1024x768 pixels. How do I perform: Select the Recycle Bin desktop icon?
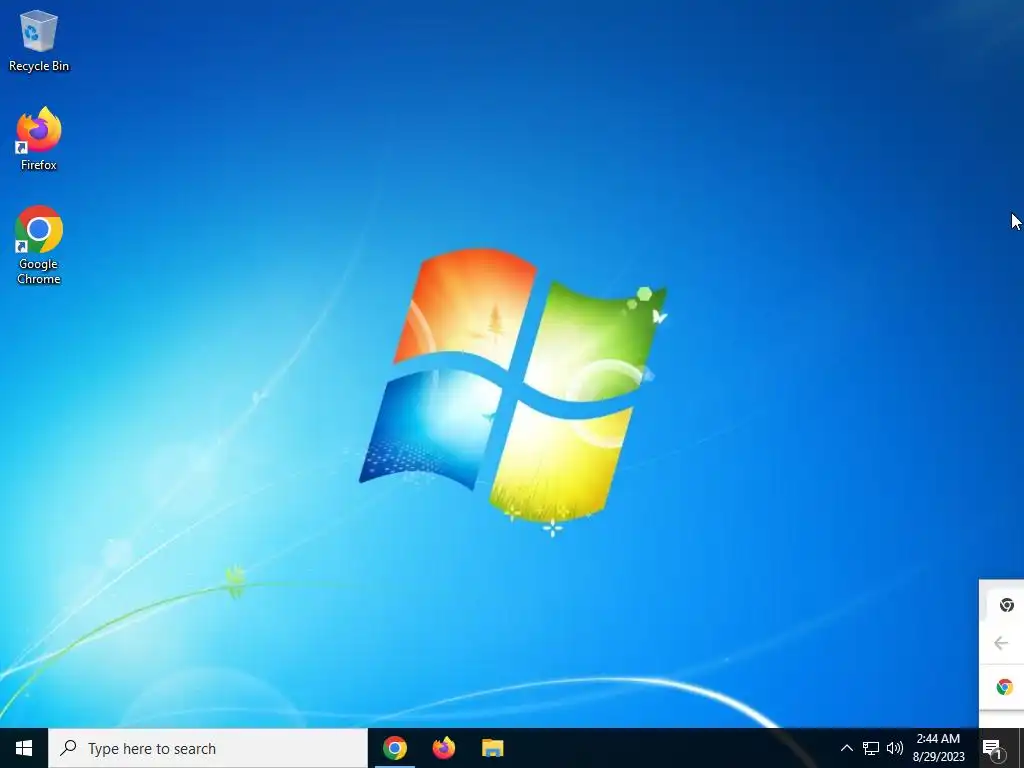[39, 40]
